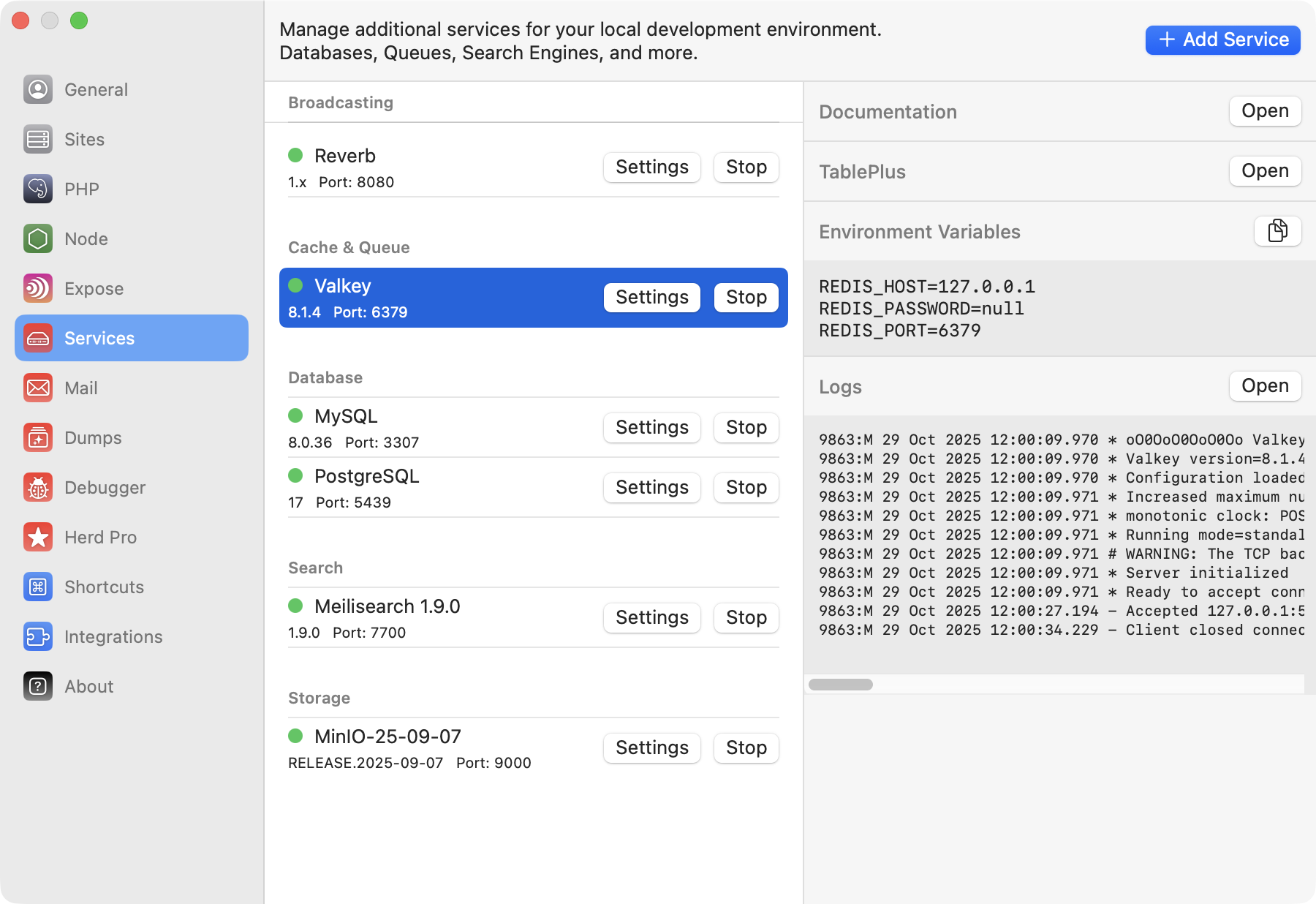The image size is (1316, 904).
Task: Click the Expose broadcast icon
Action: (x=38, y=288)
